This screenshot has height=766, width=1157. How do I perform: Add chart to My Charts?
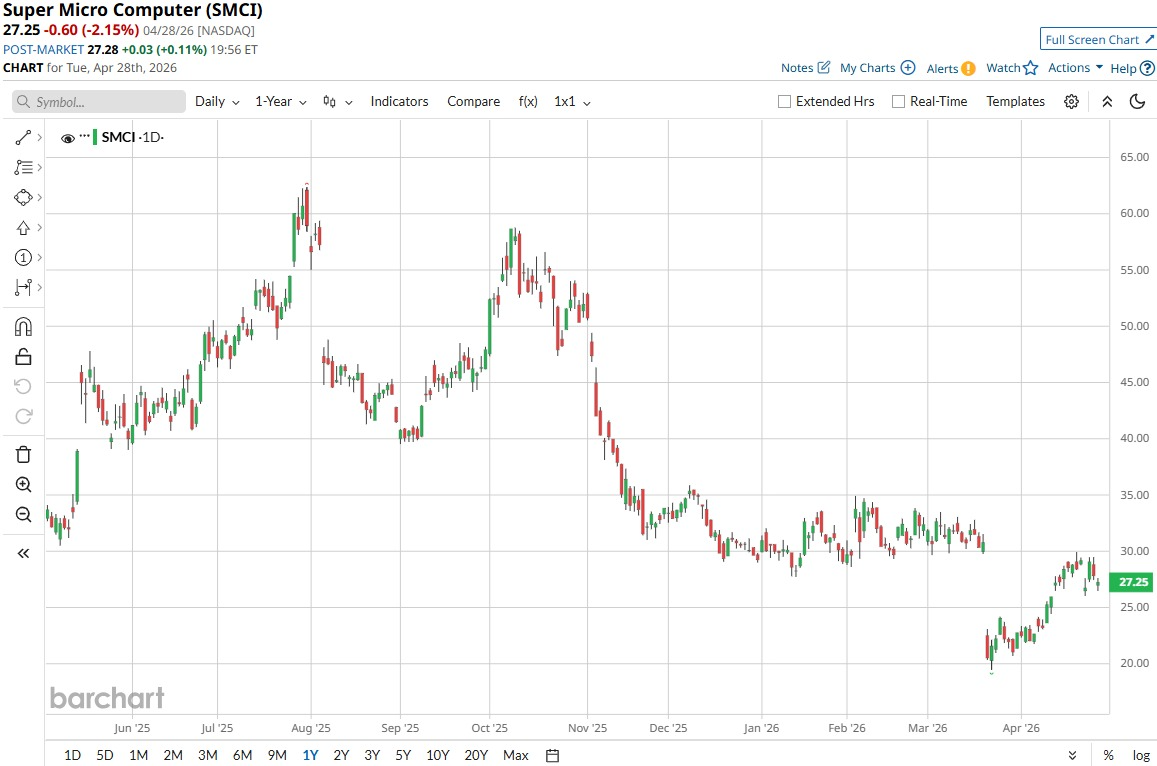click(x=908, y=67)
